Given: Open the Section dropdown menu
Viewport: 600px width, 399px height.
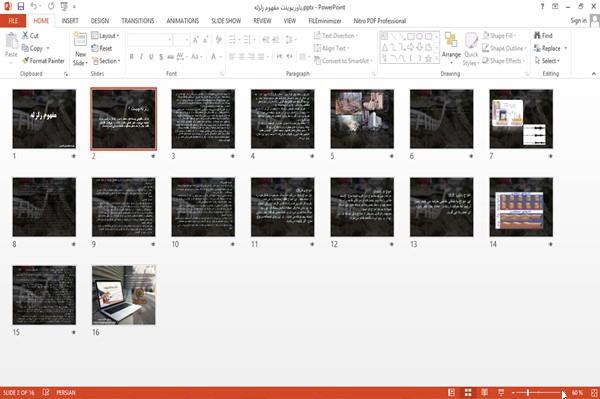Looking at the screenshot, I should tap(106, 61).
